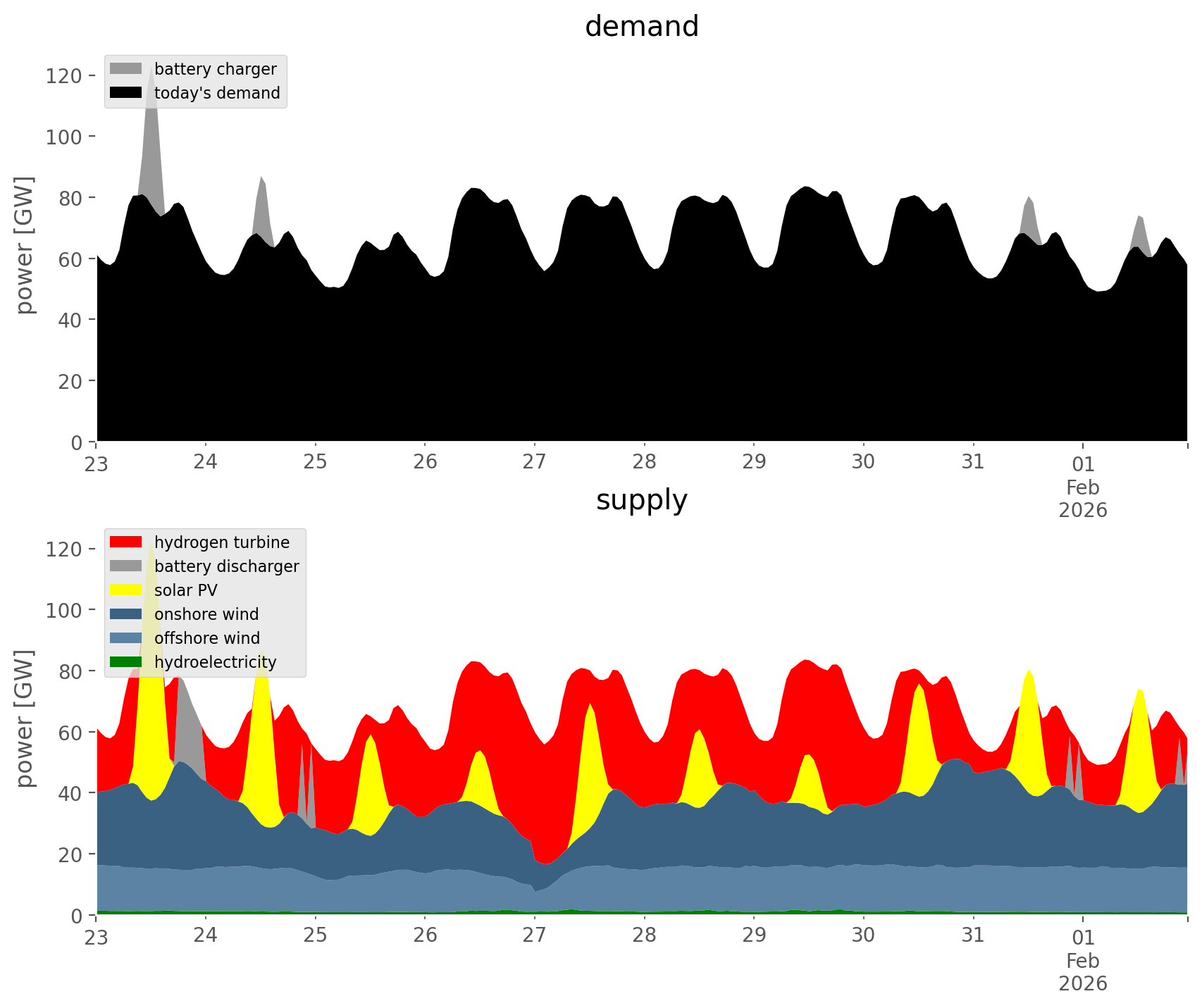Select the gray battery charger legend swatch
Screen dimensions: 1202x1008
(x=127, y=68)
